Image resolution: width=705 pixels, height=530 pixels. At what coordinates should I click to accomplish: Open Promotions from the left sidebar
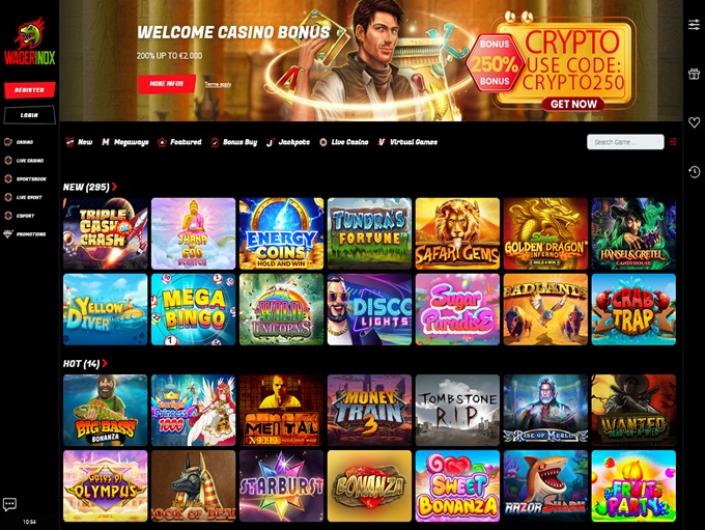(25, 234)
